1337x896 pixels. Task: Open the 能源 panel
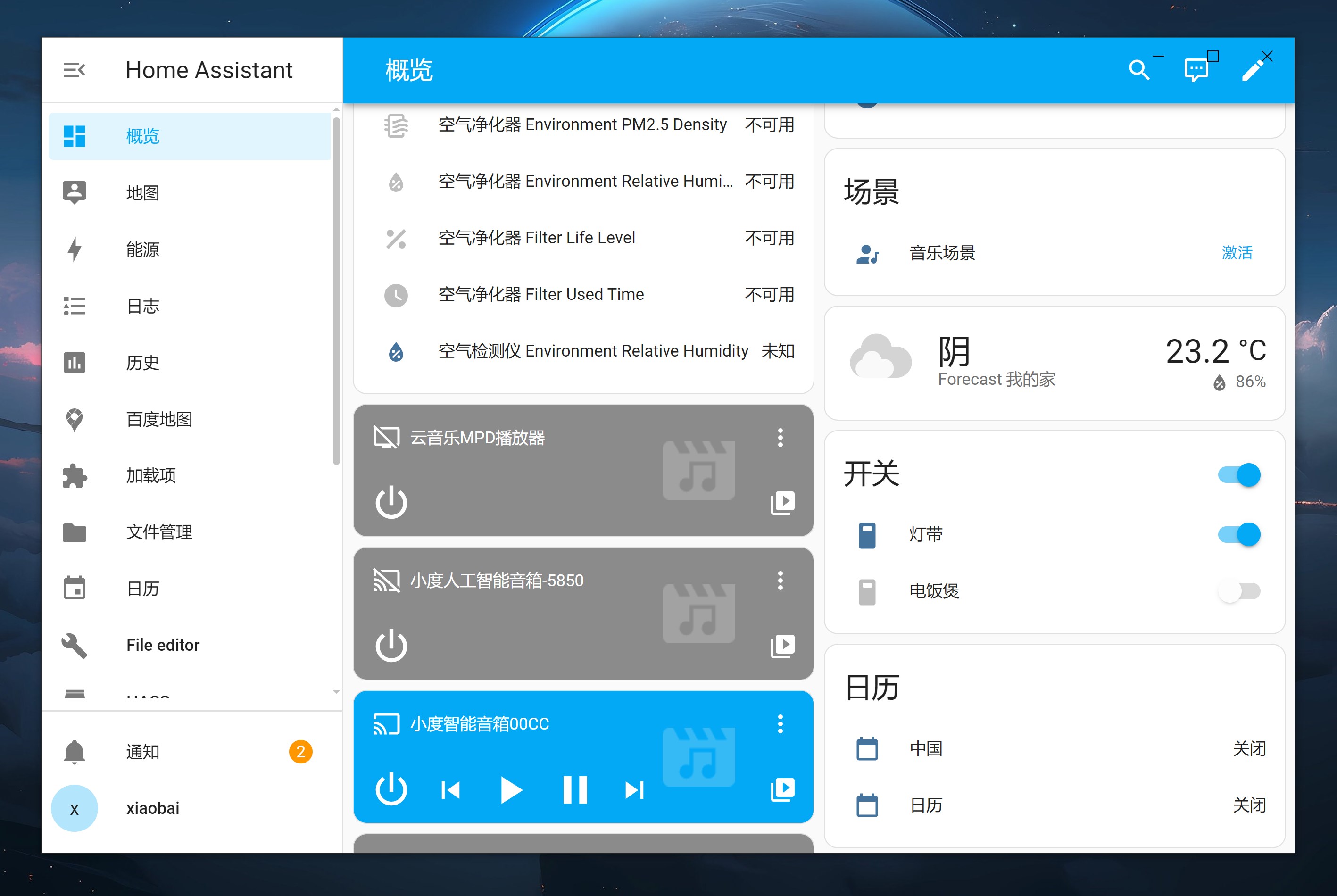point(142,250)
